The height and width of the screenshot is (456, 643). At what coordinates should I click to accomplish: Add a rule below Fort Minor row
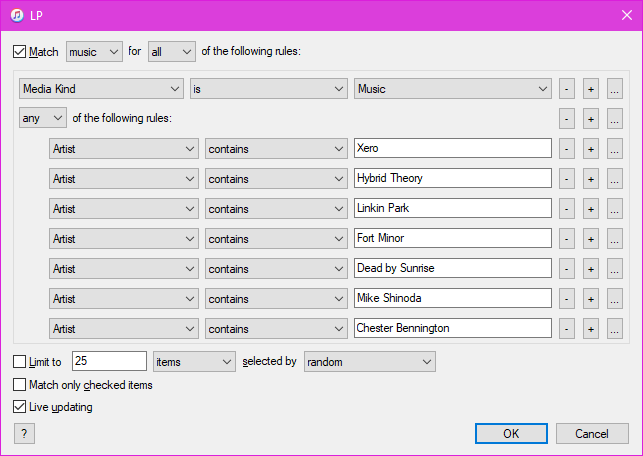click(591, 238)
